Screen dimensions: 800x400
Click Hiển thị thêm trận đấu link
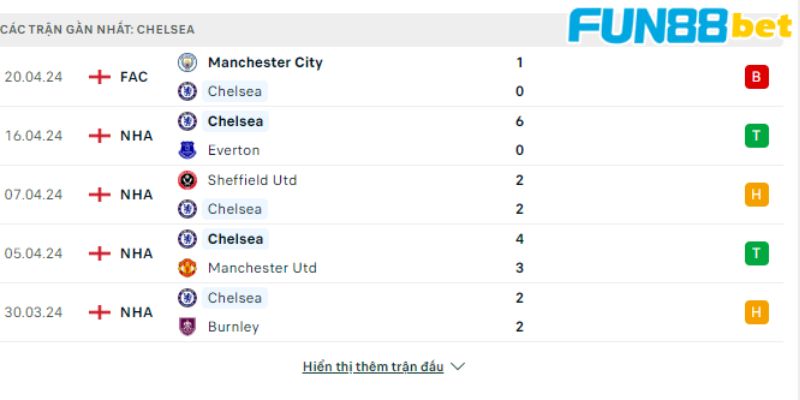[373, 367]
